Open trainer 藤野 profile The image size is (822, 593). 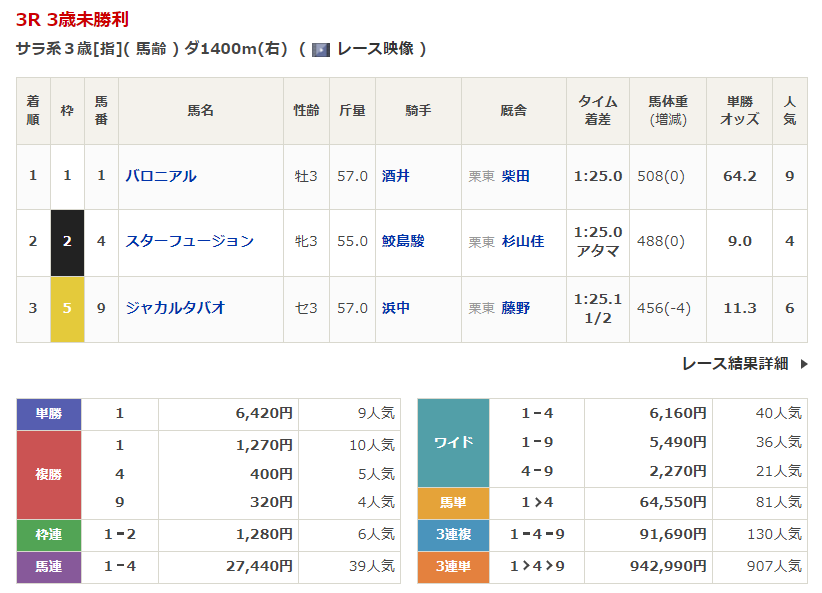click(516, 308)
